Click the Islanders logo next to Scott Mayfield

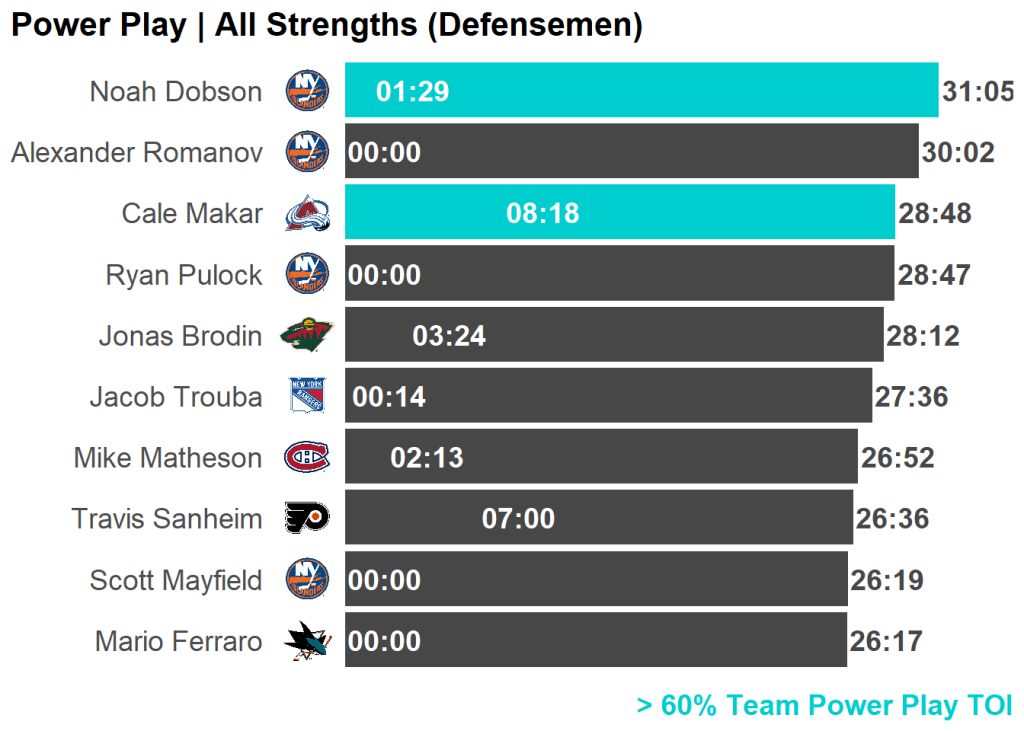[x=307, y=580]
